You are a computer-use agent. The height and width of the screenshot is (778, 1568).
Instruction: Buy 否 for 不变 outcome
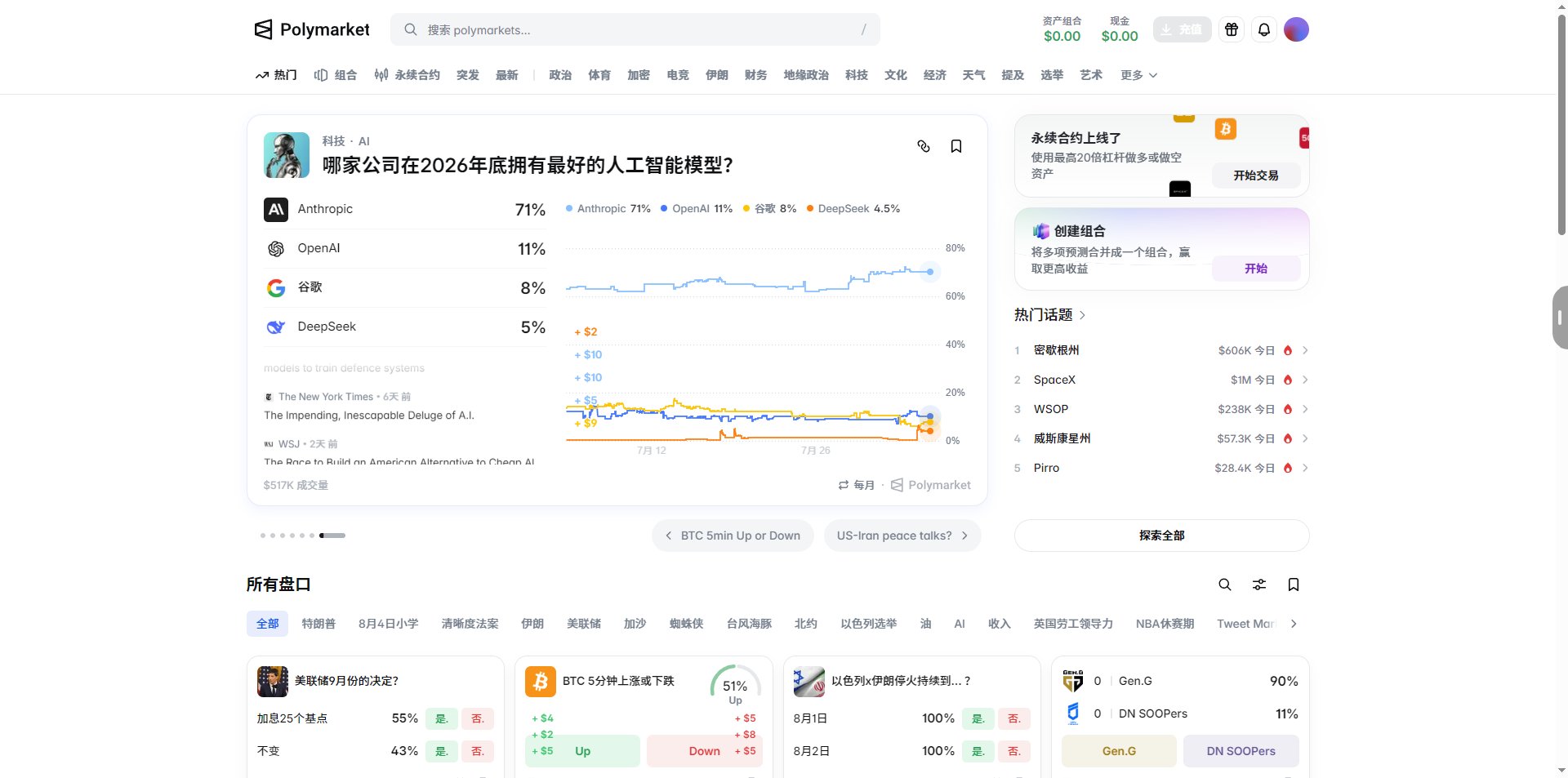pyautogui.click(x=478, y=751)
